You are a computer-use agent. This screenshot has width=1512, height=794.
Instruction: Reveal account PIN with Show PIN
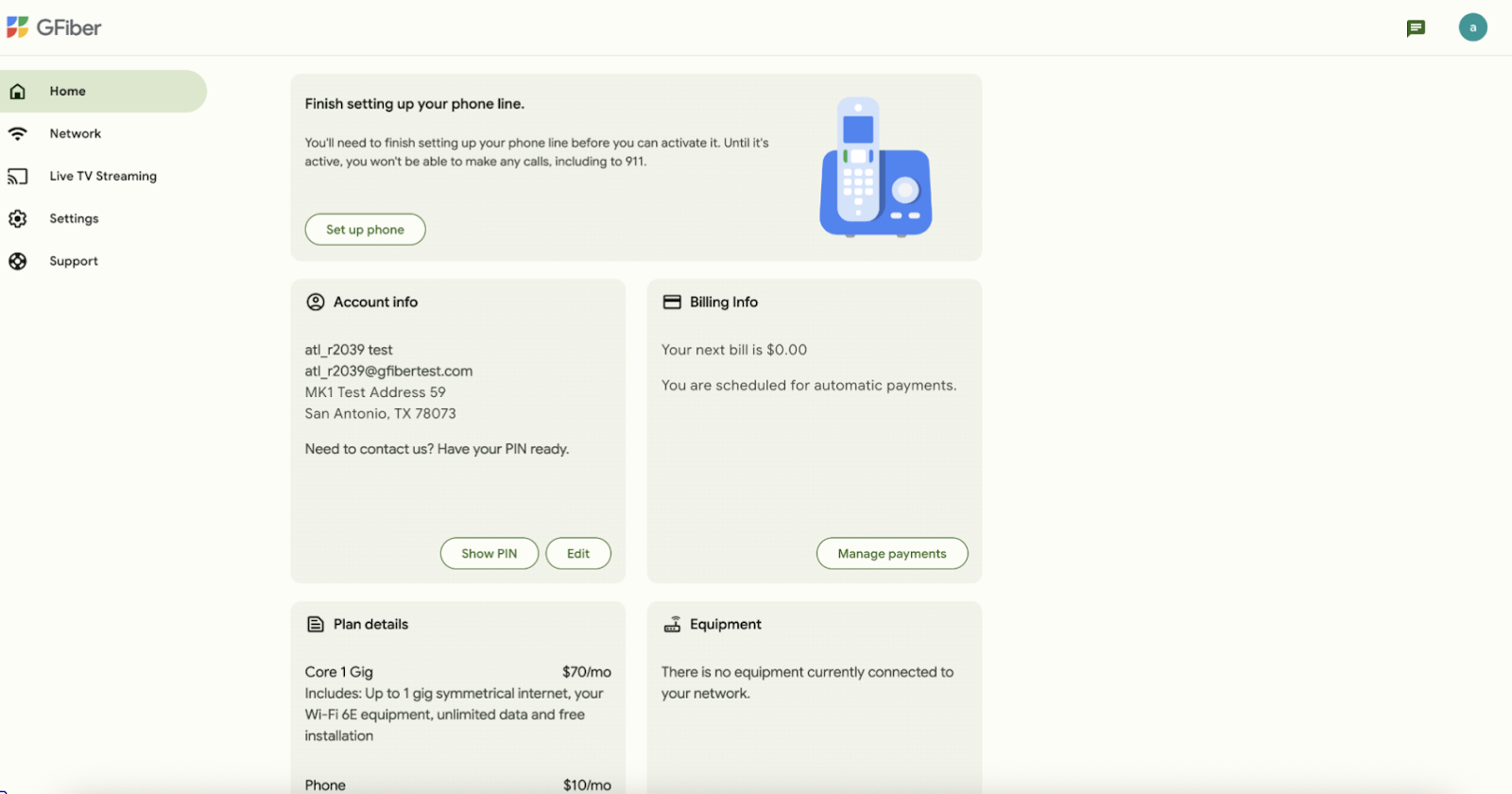coord(489,553)
